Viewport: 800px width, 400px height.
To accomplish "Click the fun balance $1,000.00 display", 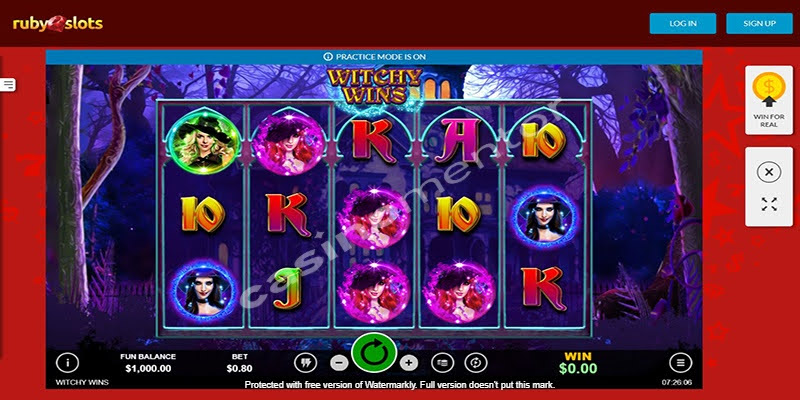I will tap(148, 368).
